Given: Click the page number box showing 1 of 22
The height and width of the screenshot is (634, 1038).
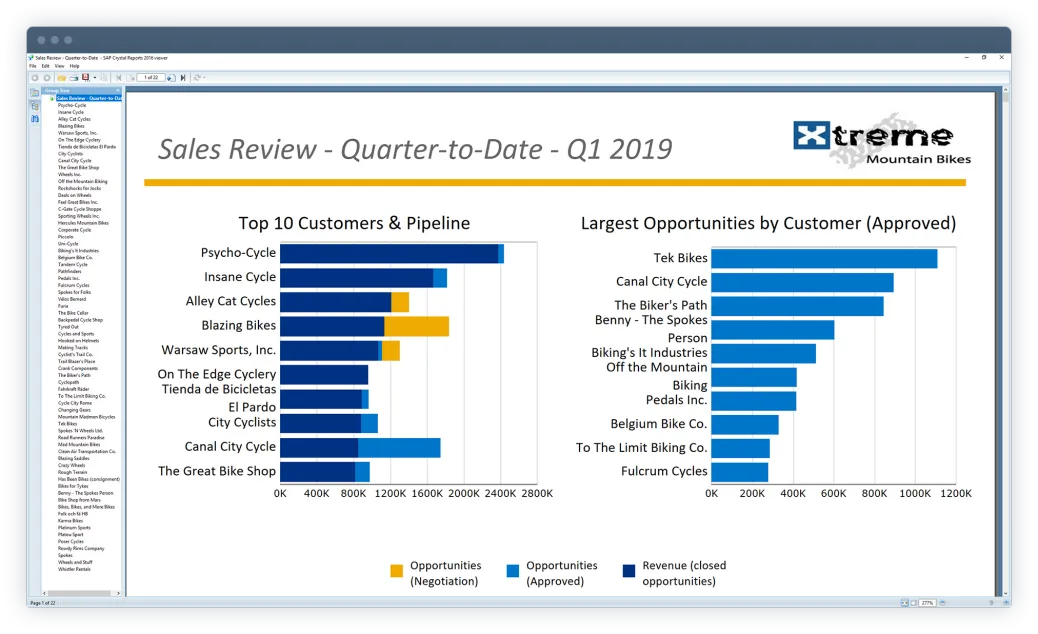Looking at the screenshot, I should tap(151, 77).
